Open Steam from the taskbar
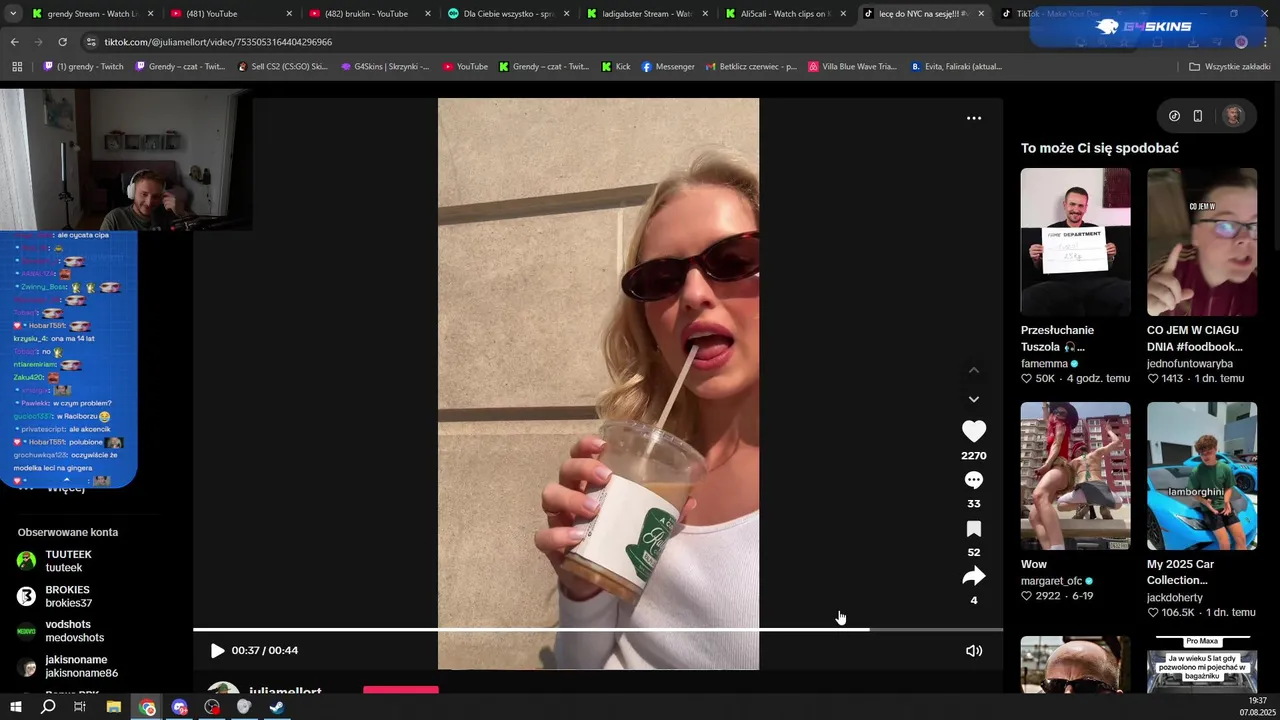Screen dimensions: 1280x720 [x=277, y=707]
